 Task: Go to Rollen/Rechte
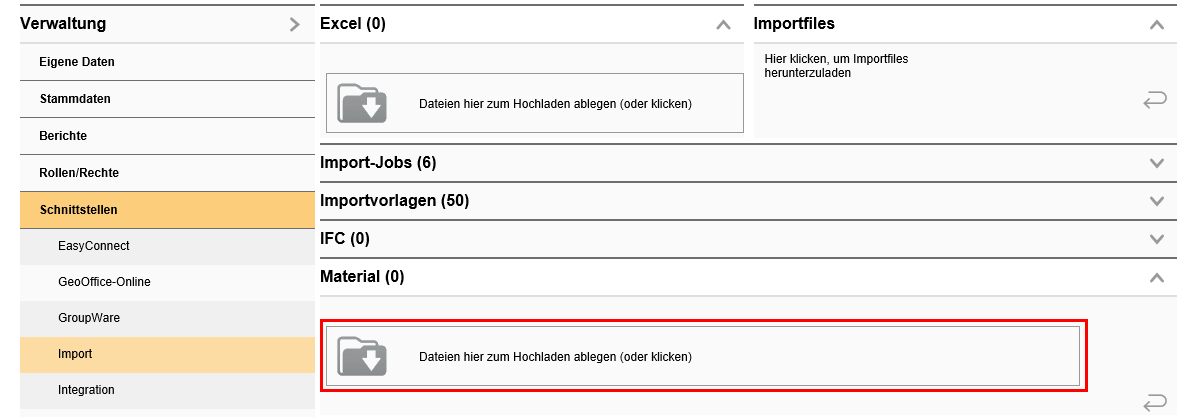coord(79,173)
